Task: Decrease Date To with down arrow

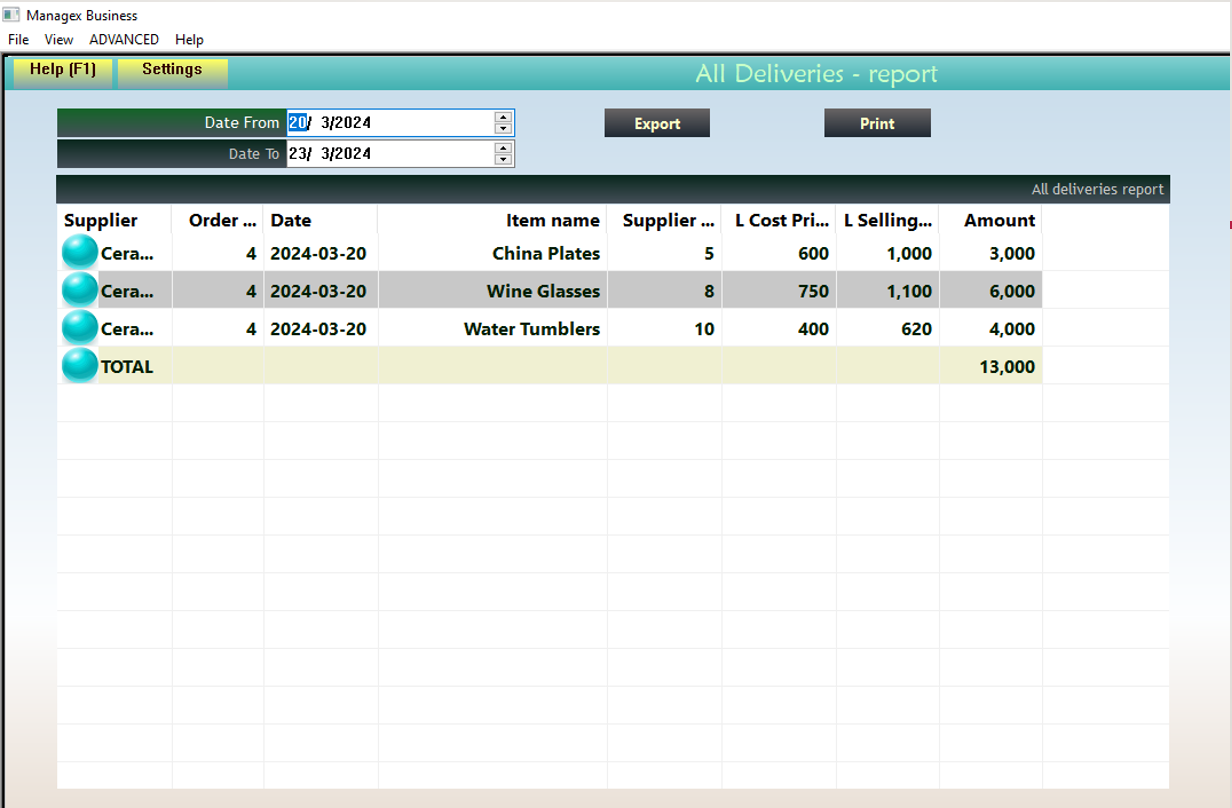Action: [503, 159]
